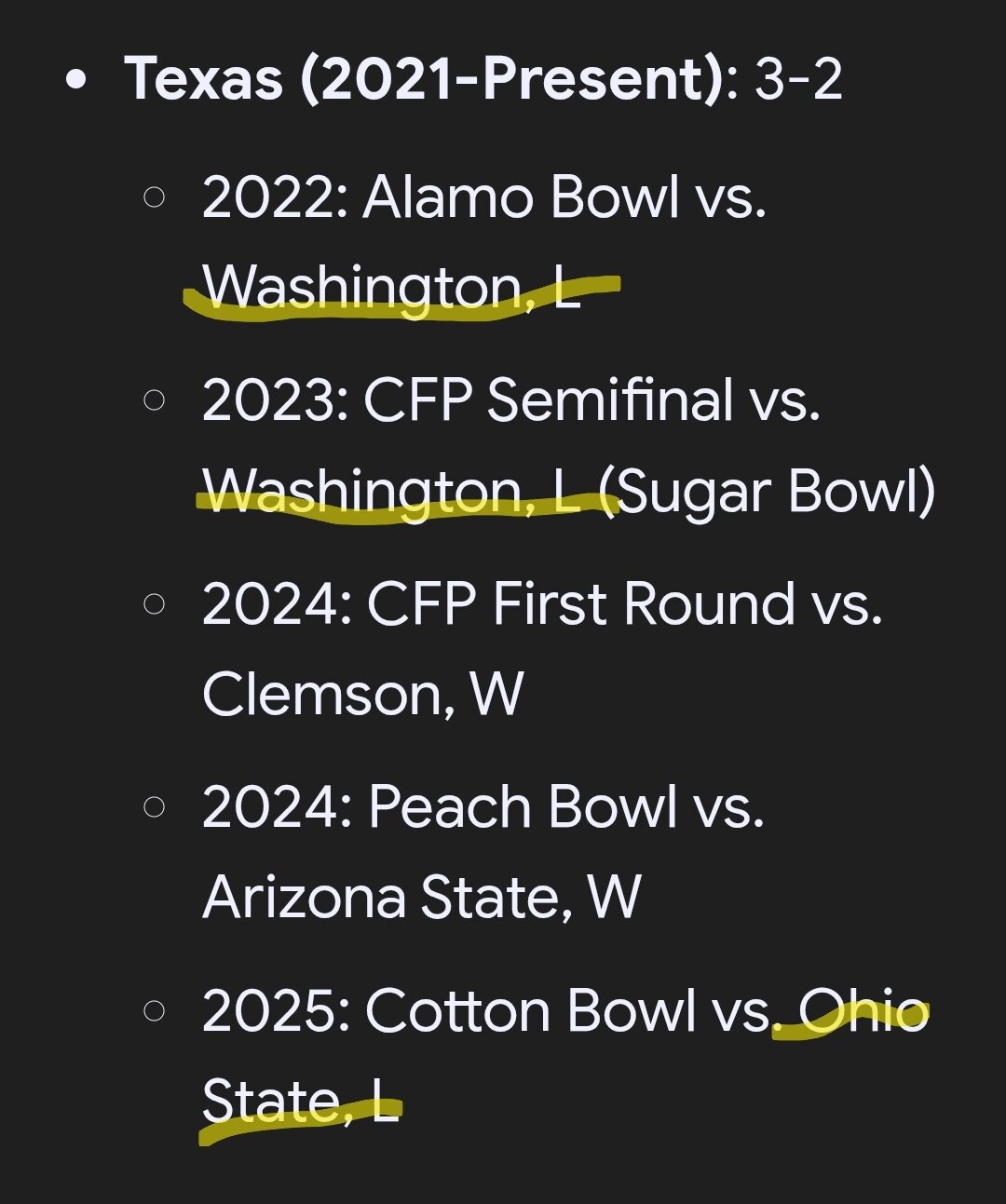Viewport: 1006px width, 1204px height.
Task: Click "Washington, L" next to "(Sugar Bowl)"
Action: click(x=391, y=491)
